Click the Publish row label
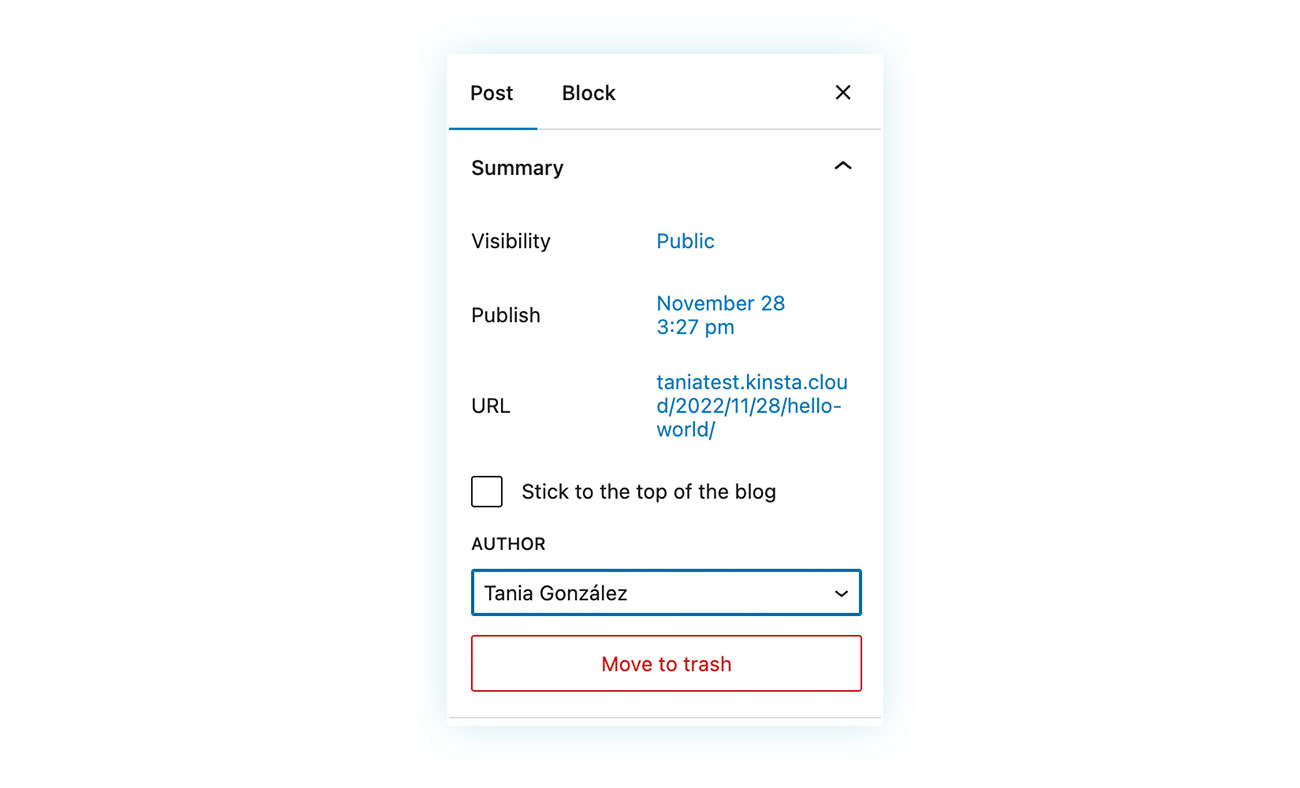This screenshot has height=788, width=1300. point(506,315)
